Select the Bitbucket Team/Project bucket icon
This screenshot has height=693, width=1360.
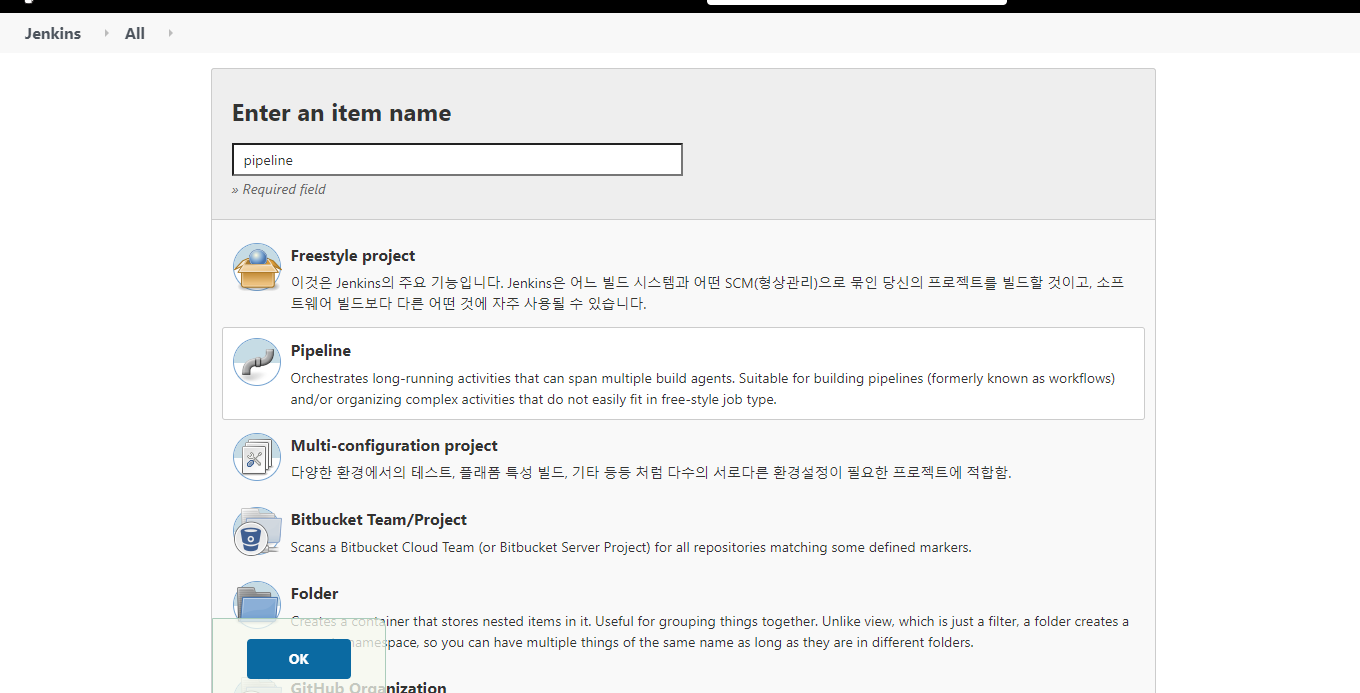[x=257, y=531]
